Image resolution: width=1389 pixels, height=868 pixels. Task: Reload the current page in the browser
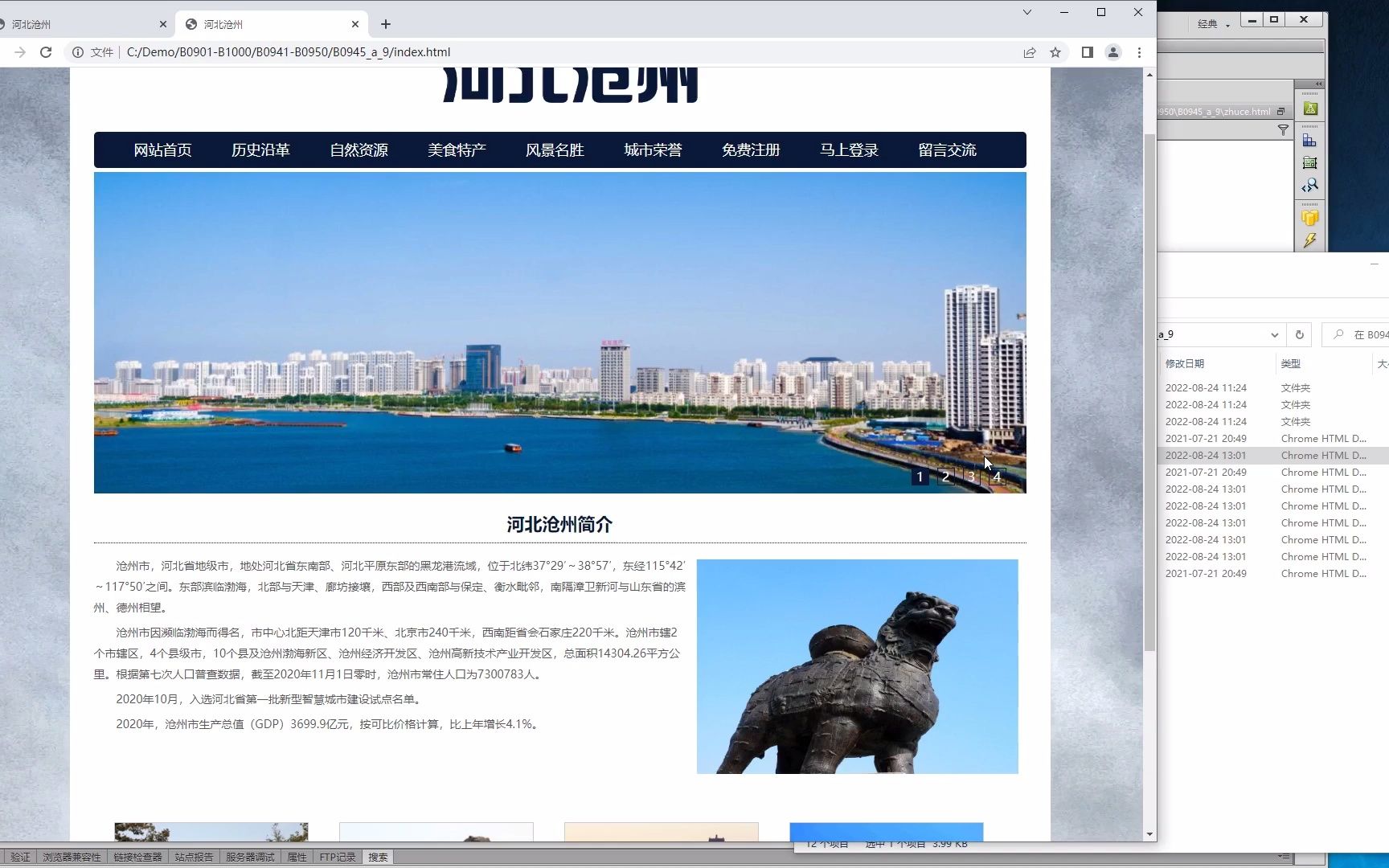pos(46,52)
